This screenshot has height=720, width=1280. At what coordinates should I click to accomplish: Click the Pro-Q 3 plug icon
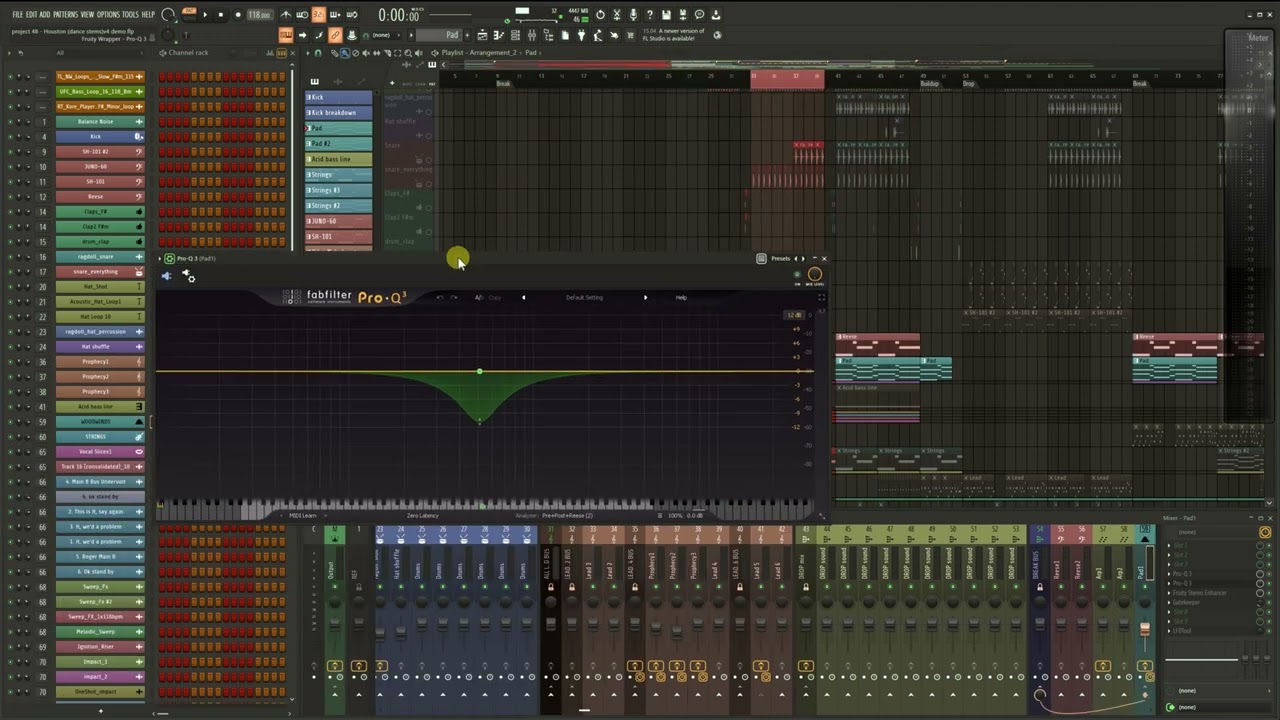[x=166, y=275]
